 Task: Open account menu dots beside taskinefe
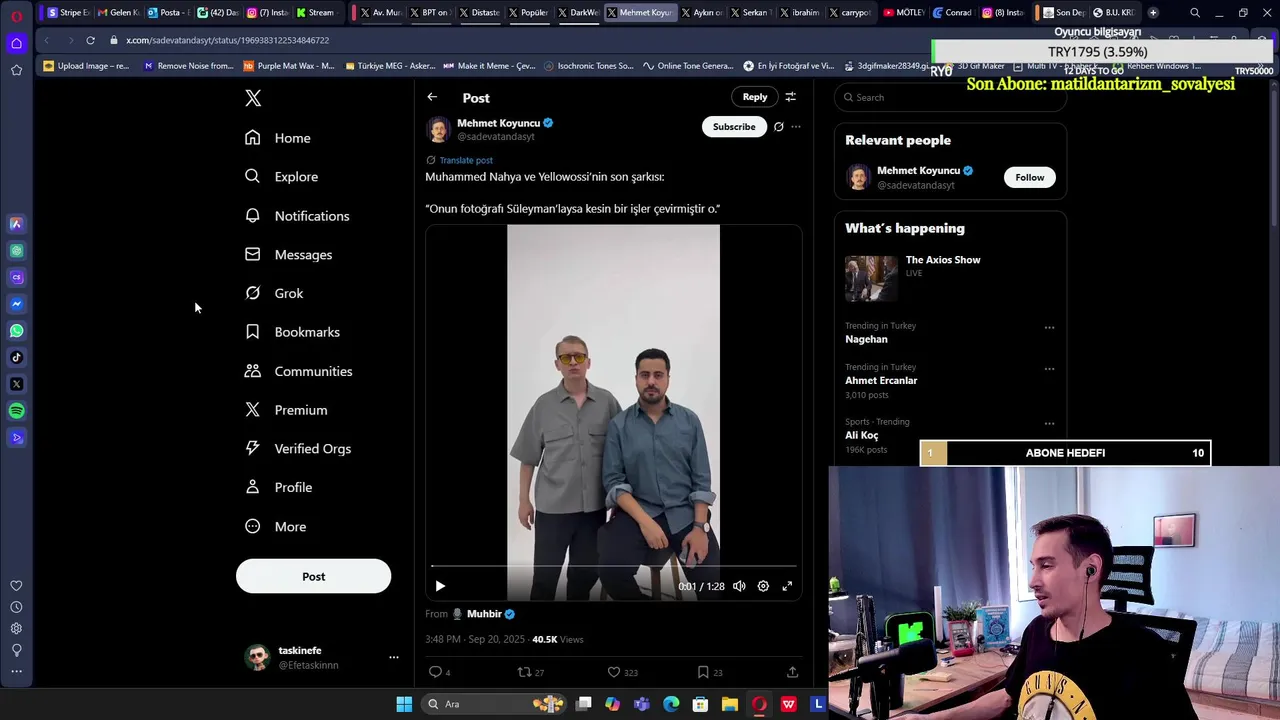pyautogui.click(x=394, y=657)
